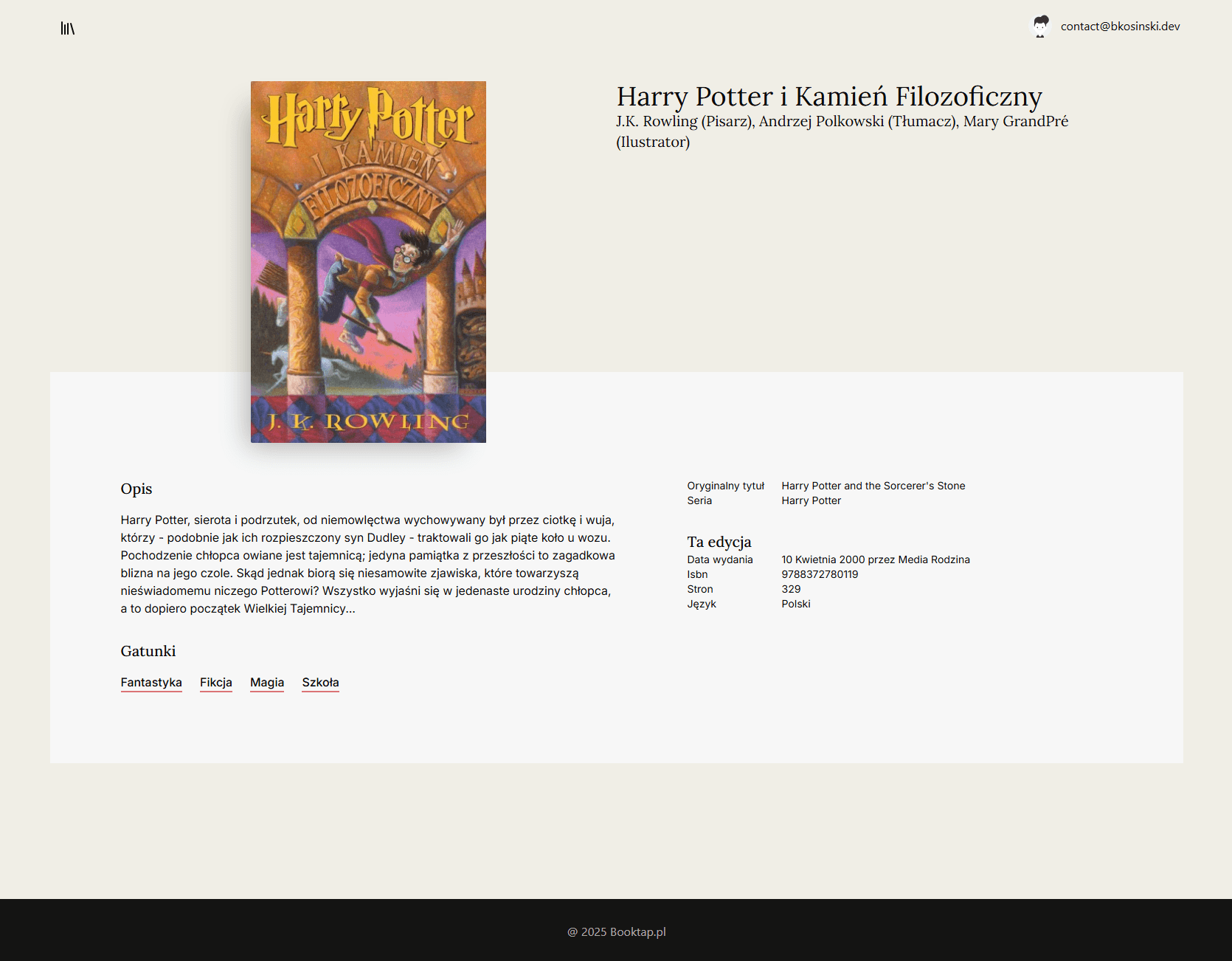Click the Opis section heading
Screen dimensions: 1232x961
click(136, 489)
